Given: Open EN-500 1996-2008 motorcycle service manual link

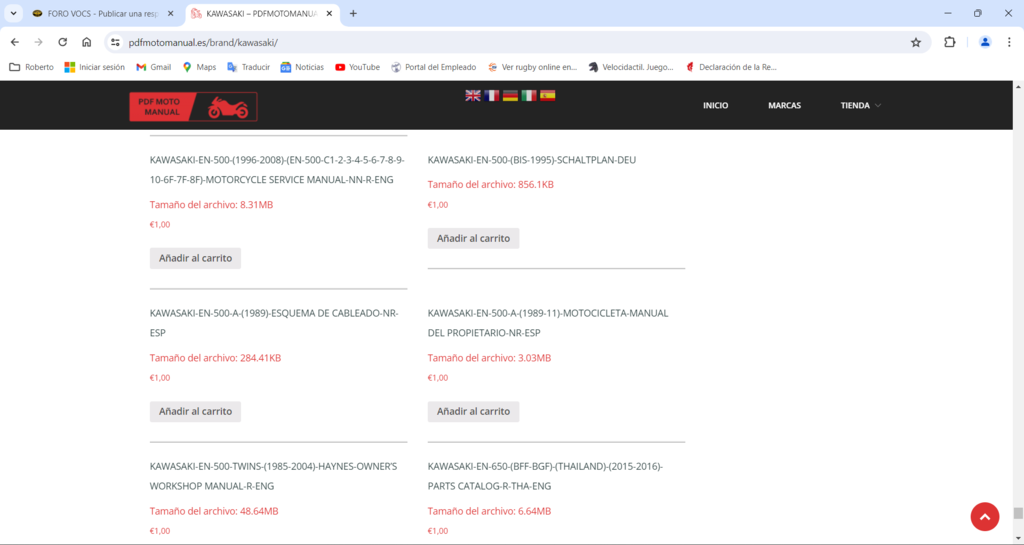Looking at the screenshot, I should point(277,170).
